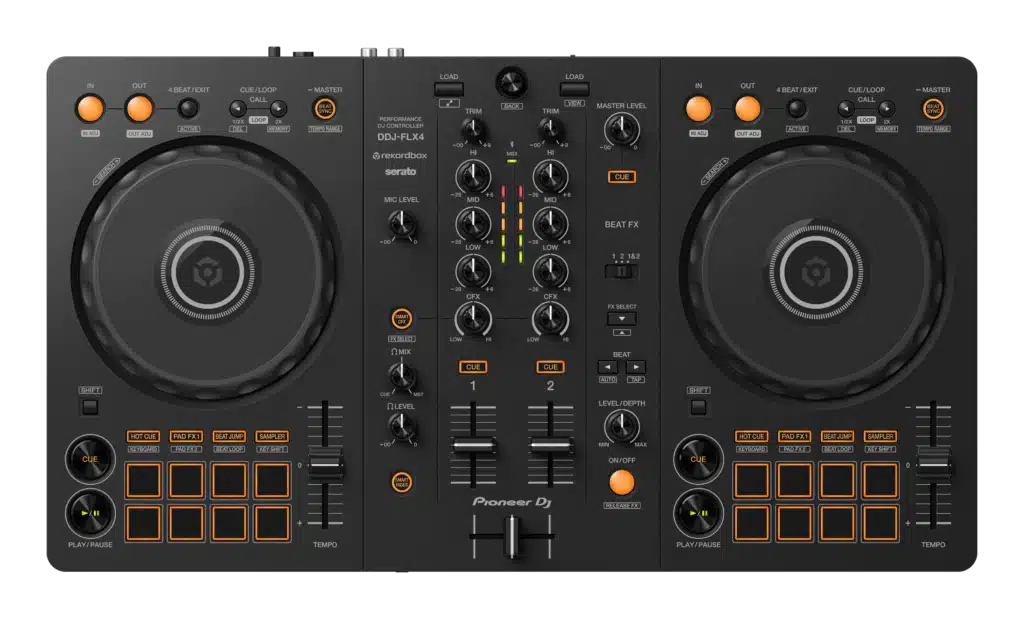Click left deck CUE/LOOP CALL back arrow
The image size is (1024, 619).
click(238, 108)
